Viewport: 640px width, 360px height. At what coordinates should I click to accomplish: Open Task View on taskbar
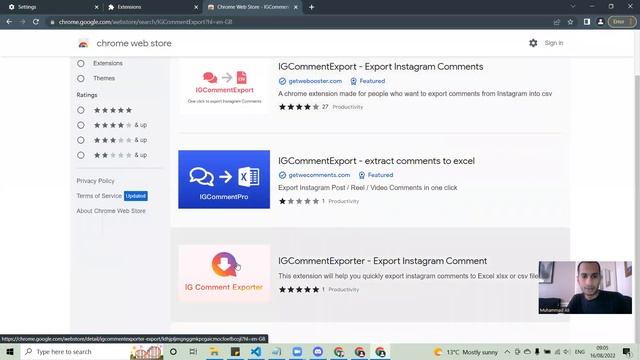193,352
